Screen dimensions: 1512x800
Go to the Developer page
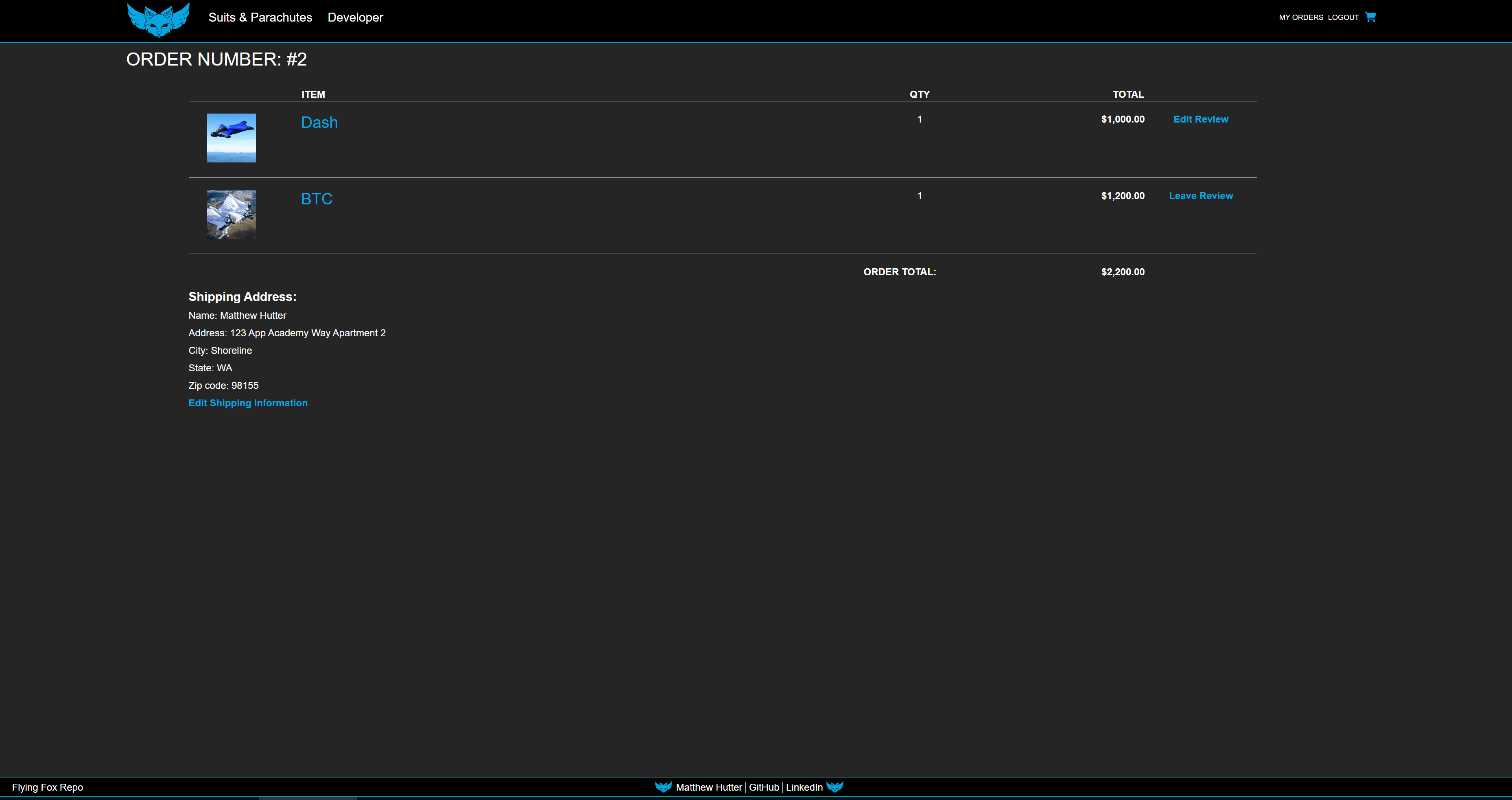coord(355,18)
